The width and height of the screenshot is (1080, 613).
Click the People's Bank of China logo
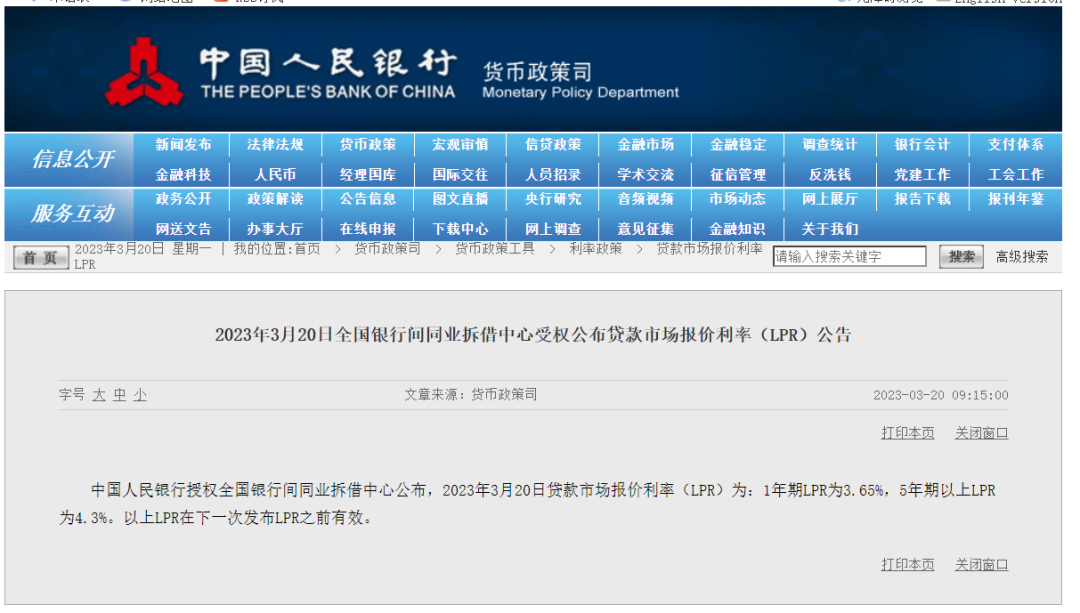145,70
